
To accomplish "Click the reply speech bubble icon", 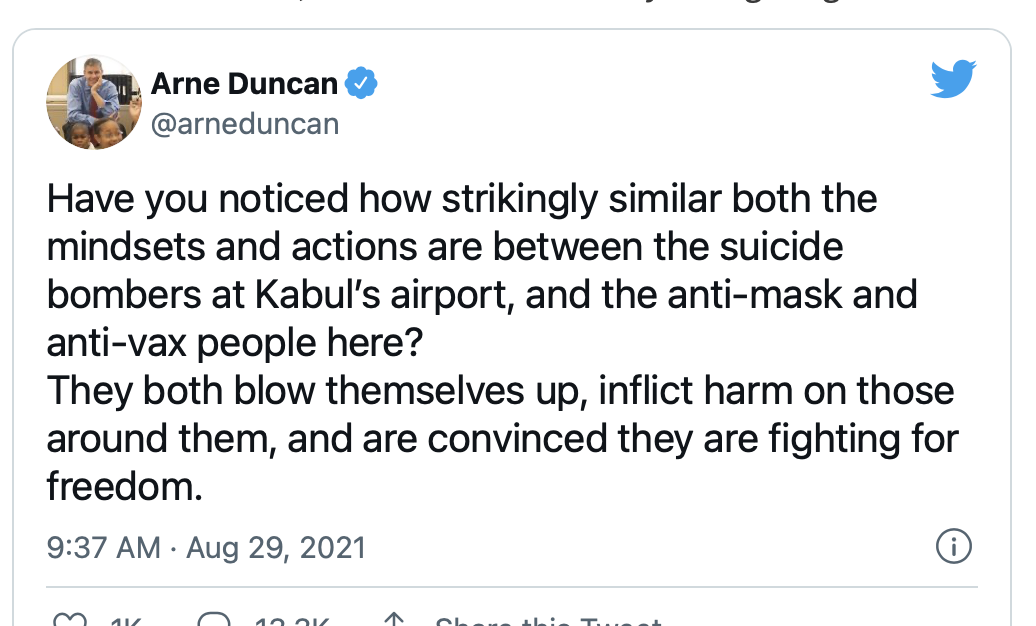I will click(214, 620).
